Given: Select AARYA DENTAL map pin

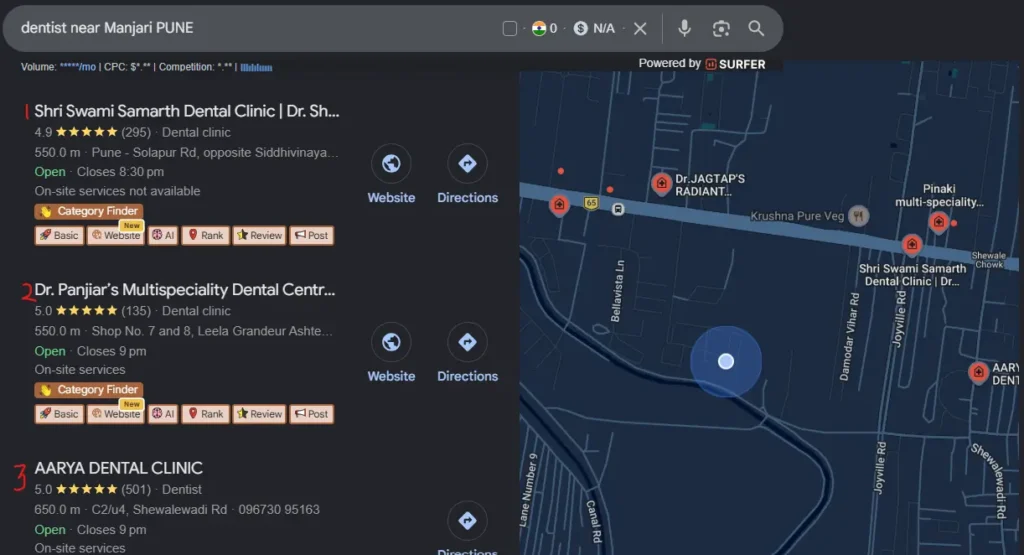Looking at the screenshot, I should (978, 373).
